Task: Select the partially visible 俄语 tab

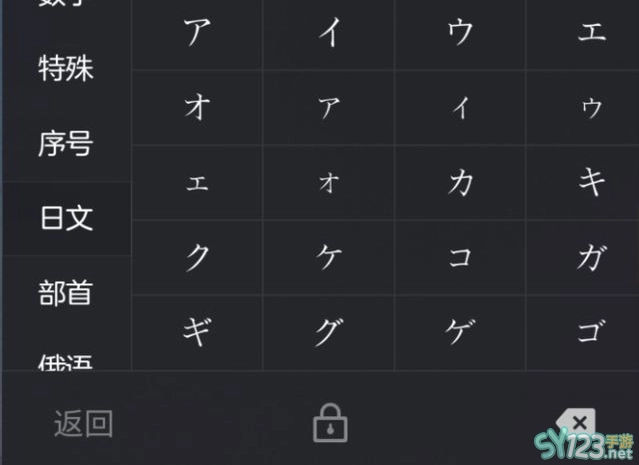Action: [67, 361]
